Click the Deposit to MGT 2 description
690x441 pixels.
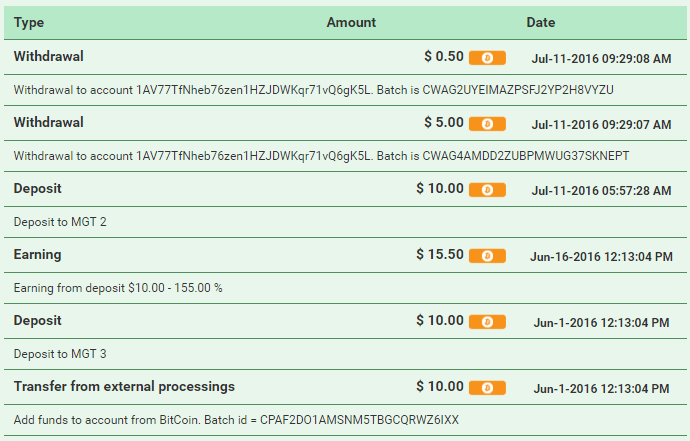[x=60, y=222]
